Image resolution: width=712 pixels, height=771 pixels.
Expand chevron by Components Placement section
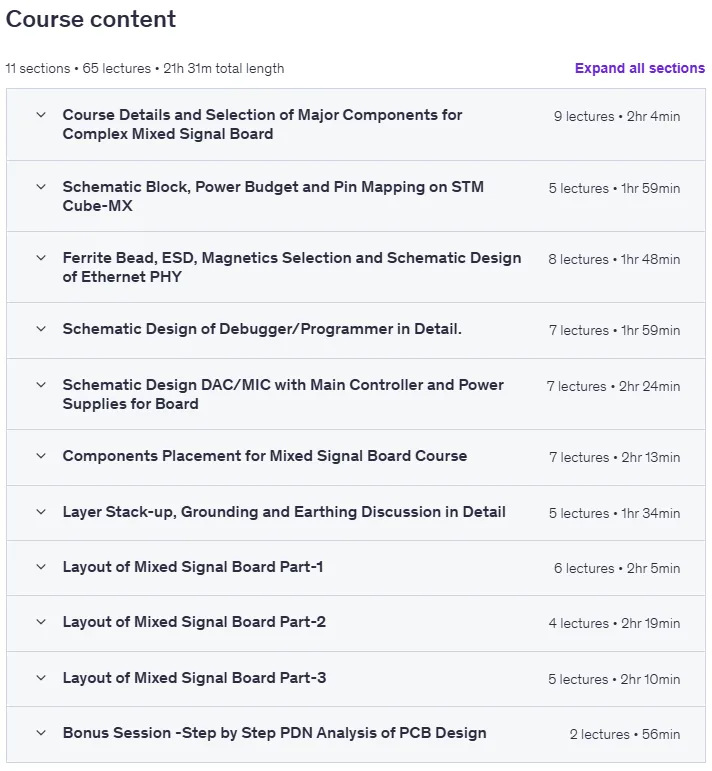coord(41,456)
